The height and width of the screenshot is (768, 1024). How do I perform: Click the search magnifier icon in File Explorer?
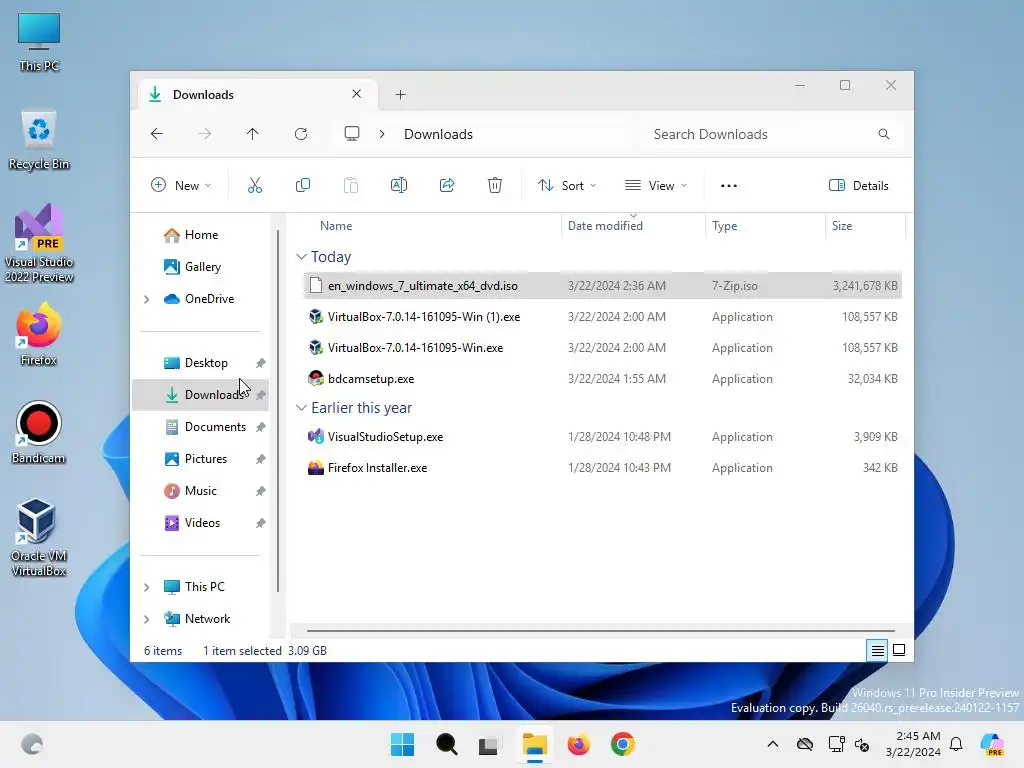[x=884, y=134]
